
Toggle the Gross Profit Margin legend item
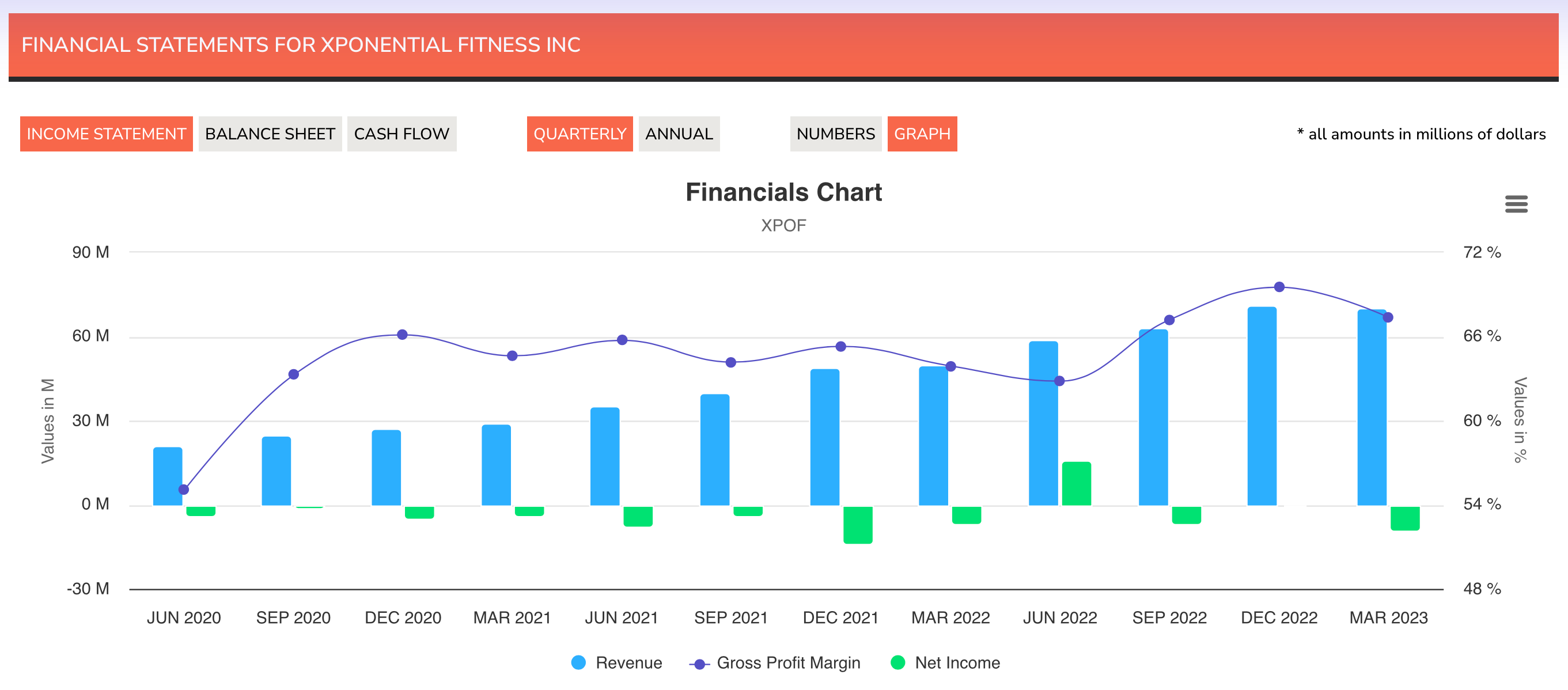point(787,662)
